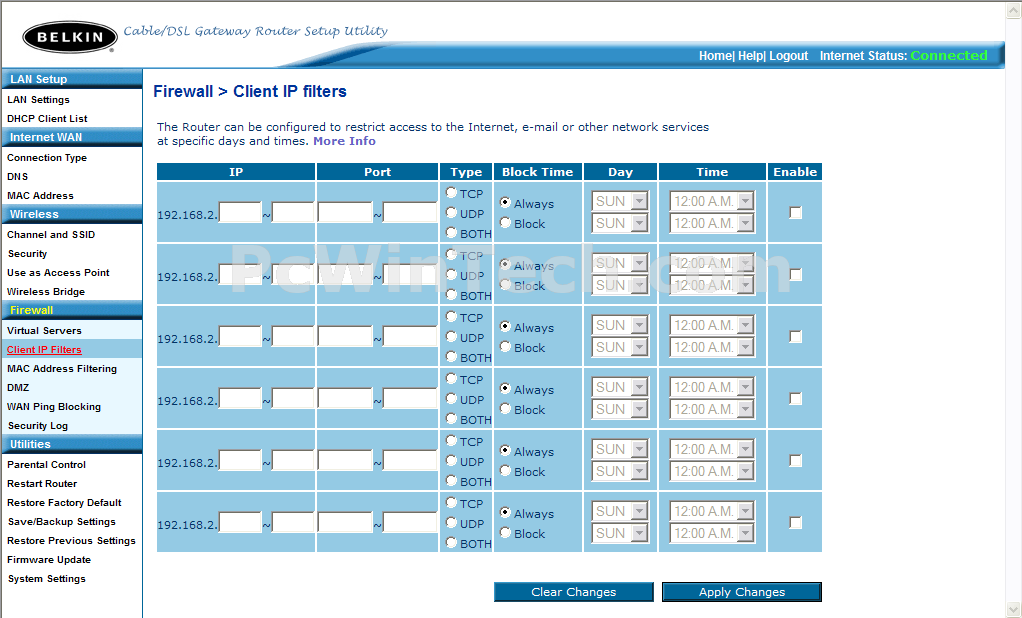
Task: Open WAN Ping Blocking page
Action: click(x=54, y=406)
